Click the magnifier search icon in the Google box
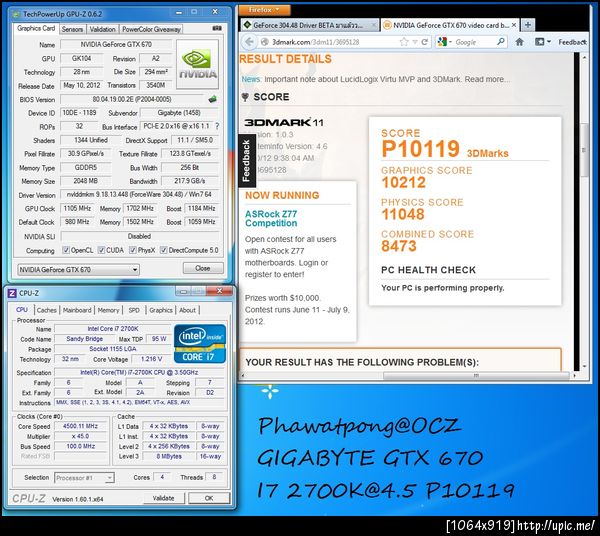This screenshot has height=536, width=600. pyautogui.click(x=501, y=42)
